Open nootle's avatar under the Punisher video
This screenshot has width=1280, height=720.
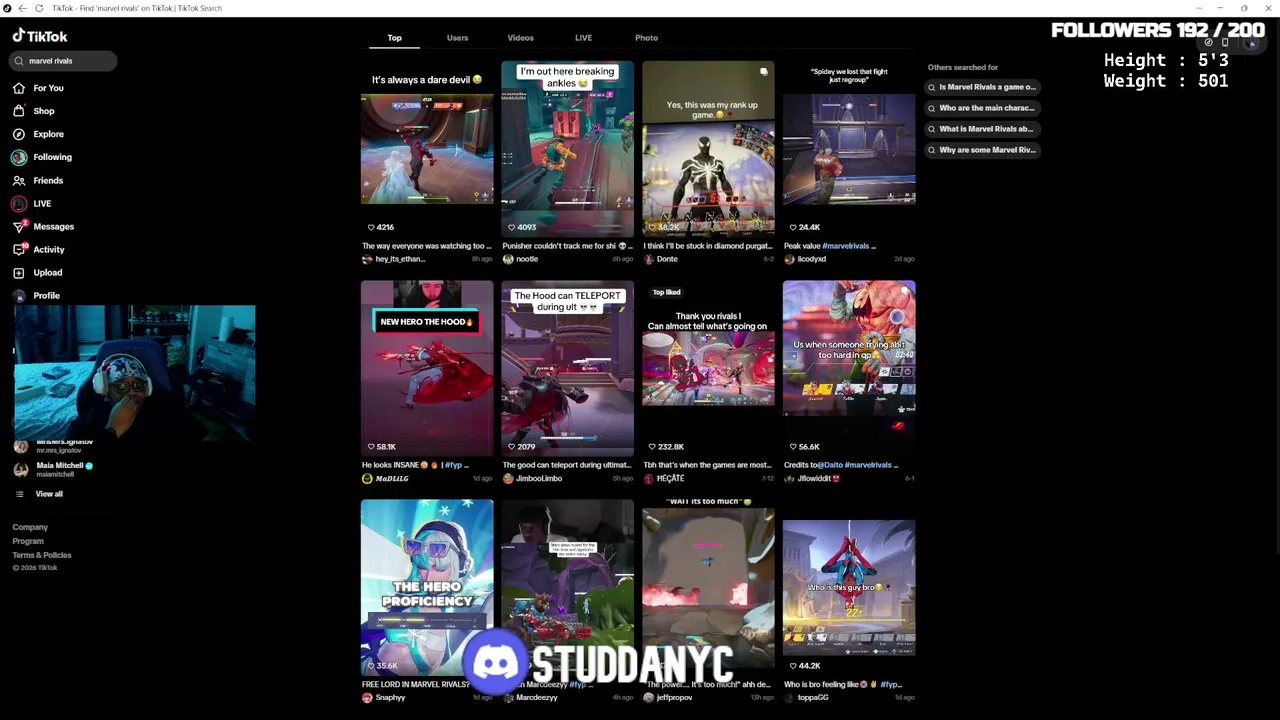(x=508, y=259)
